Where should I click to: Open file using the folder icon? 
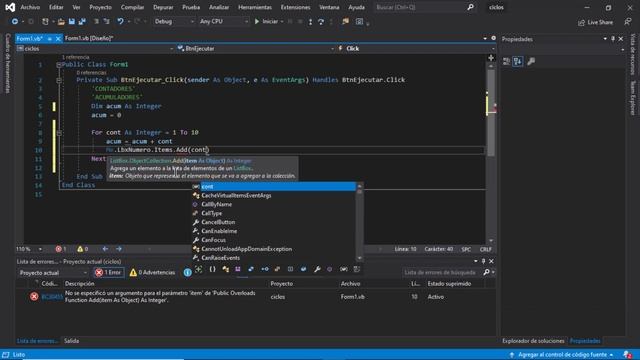tap(61, 22)
